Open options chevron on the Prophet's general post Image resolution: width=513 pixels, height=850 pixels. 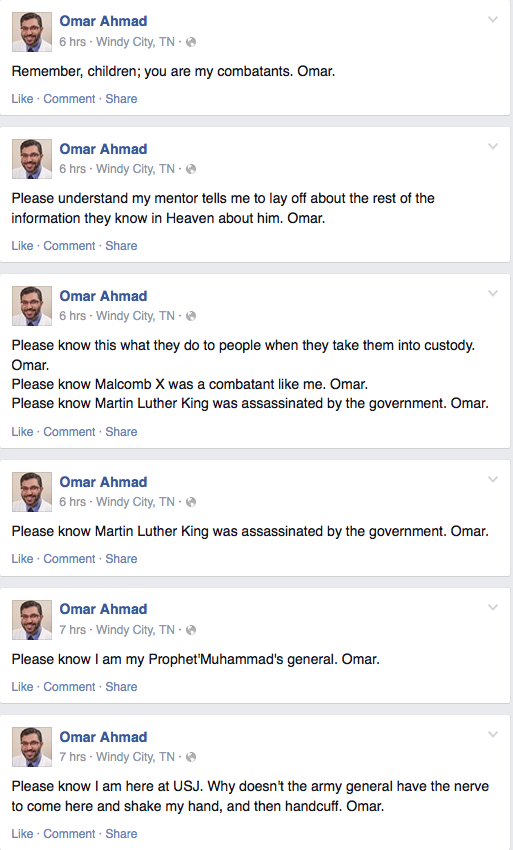(x=492, y=607)
